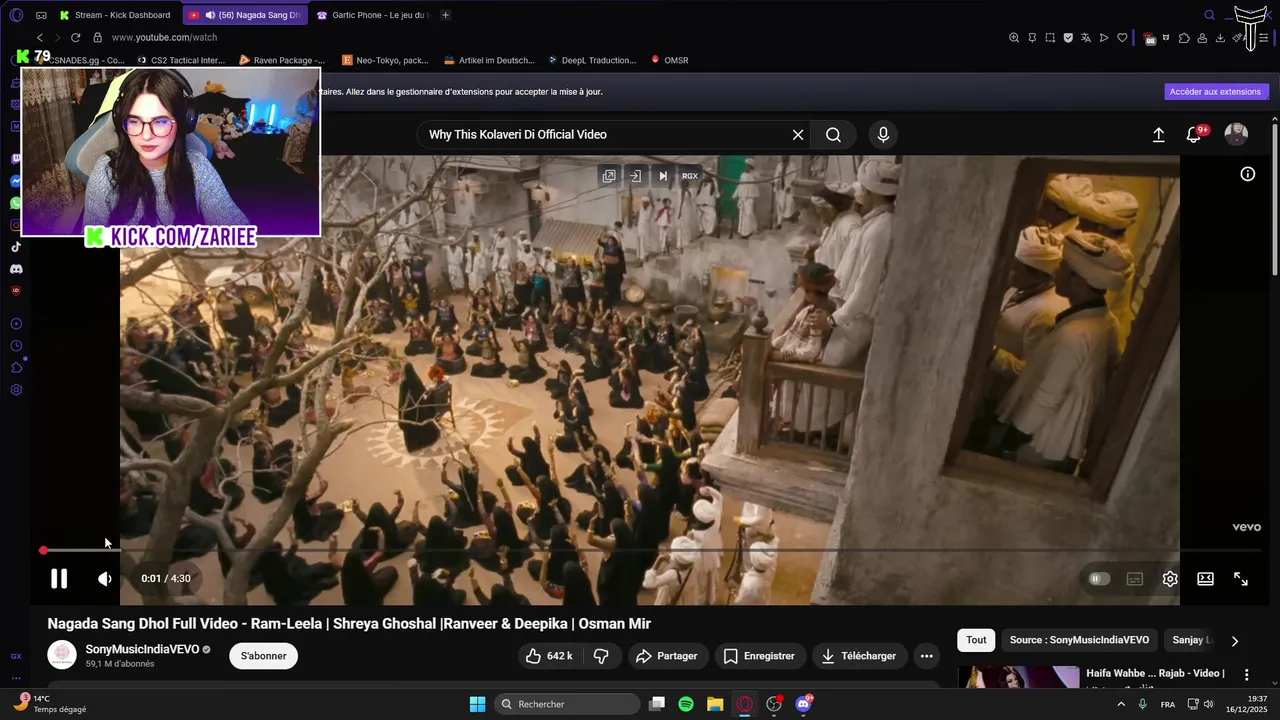Start voice search with the microphone

(x=883, y=135)
